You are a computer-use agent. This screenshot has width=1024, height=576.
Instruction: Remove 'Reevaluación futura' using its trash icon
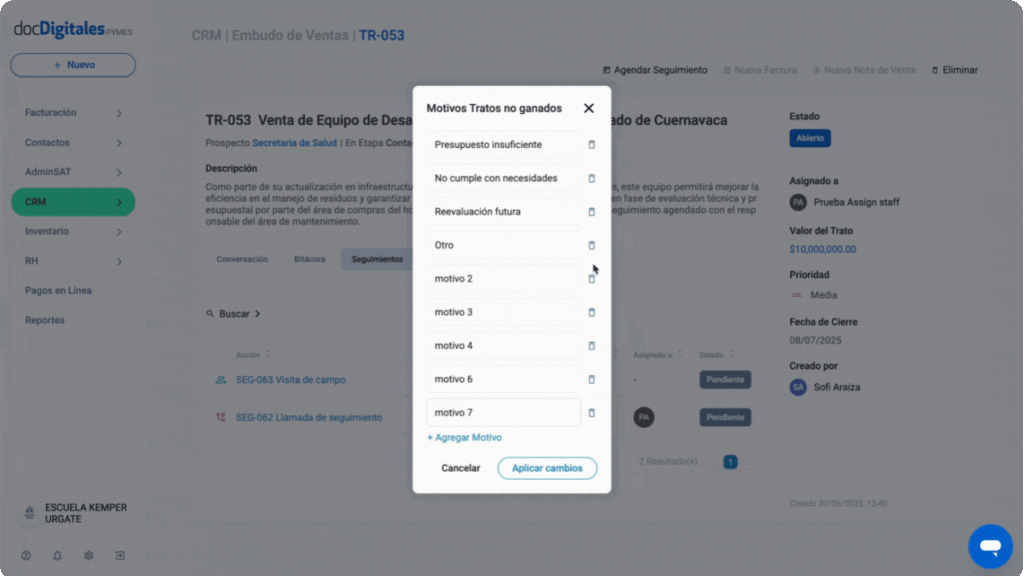[592, 212]
